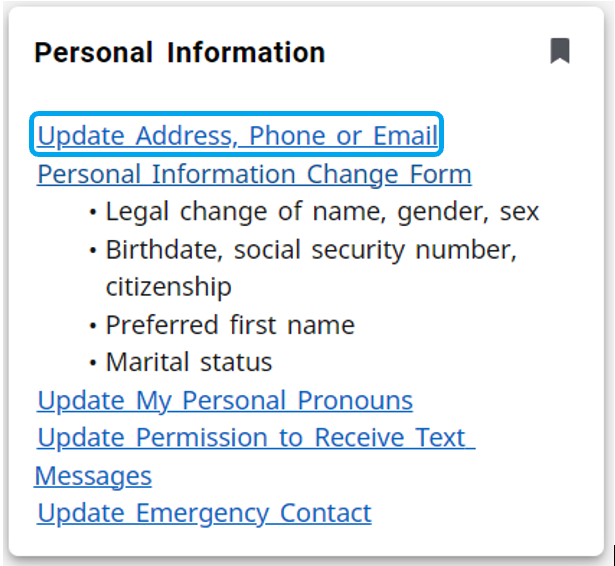Open the Personal Information Change Form link

tap(254, 174)
